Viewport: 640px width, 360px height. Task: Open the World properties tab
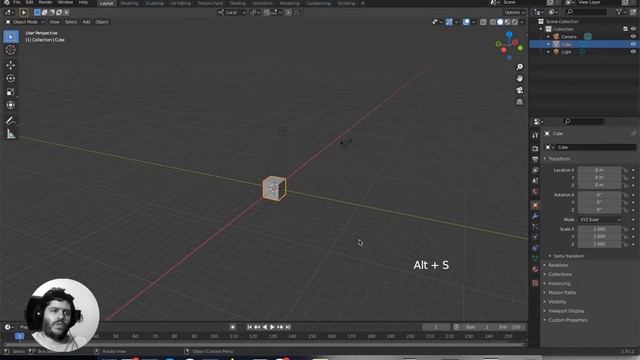(x=535, y=191)
